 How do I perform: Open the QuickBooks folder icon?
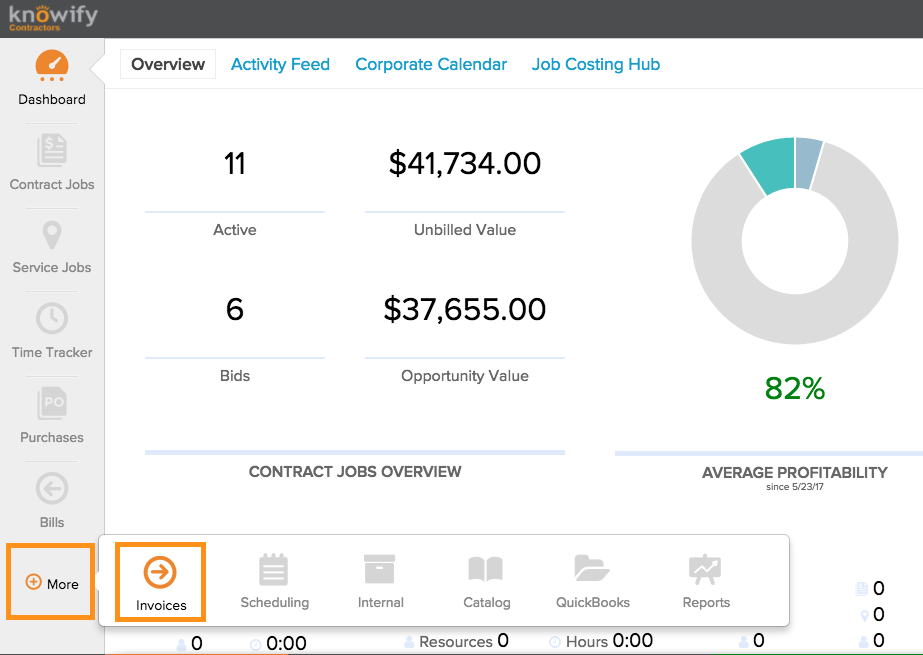coord(592,569)
